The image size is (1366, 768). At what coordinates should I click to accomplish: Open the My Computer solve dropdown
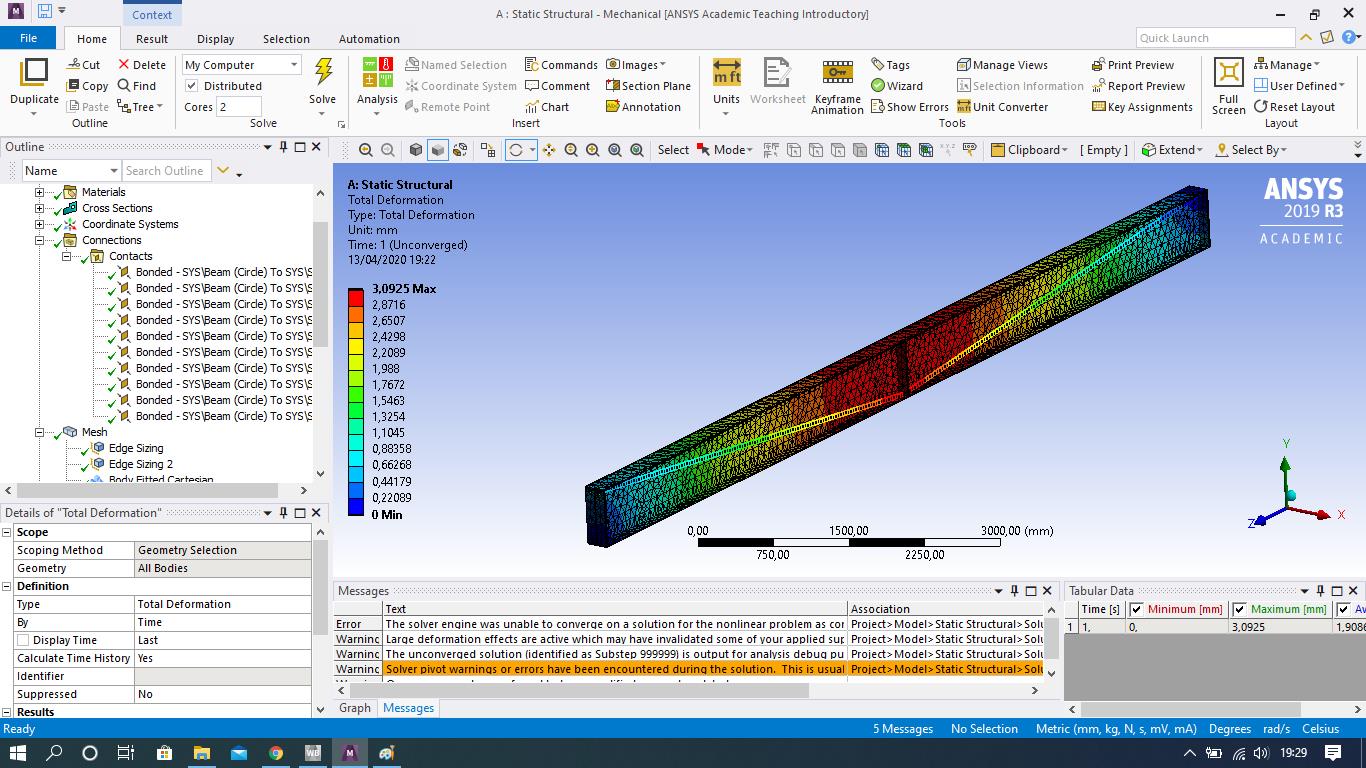pos(295,63)
